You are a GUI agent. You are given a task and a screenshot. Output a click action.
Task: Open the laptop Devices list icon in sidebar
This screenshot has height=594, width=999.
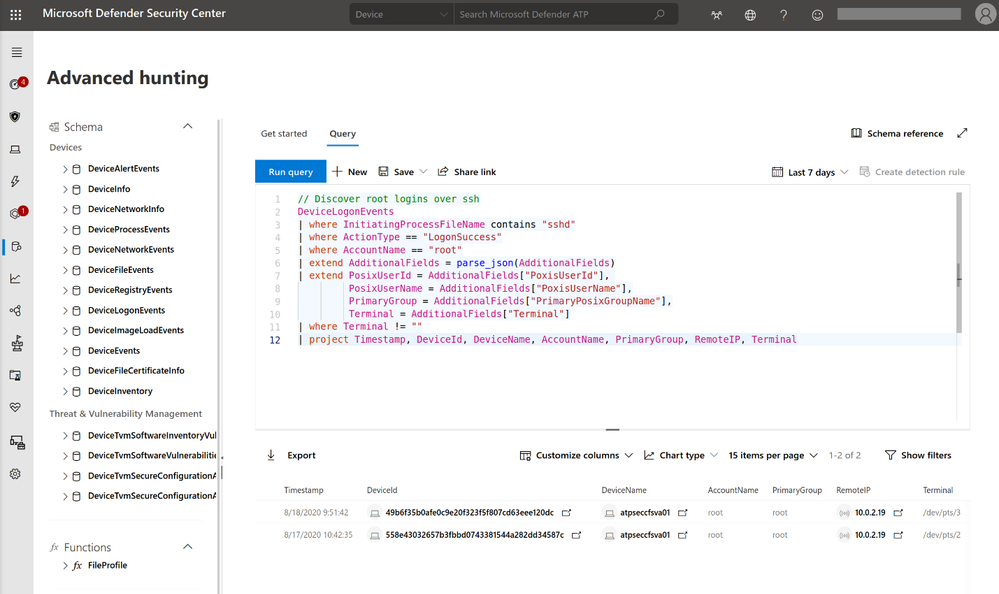pyautogui.click(x=15, y=149)
